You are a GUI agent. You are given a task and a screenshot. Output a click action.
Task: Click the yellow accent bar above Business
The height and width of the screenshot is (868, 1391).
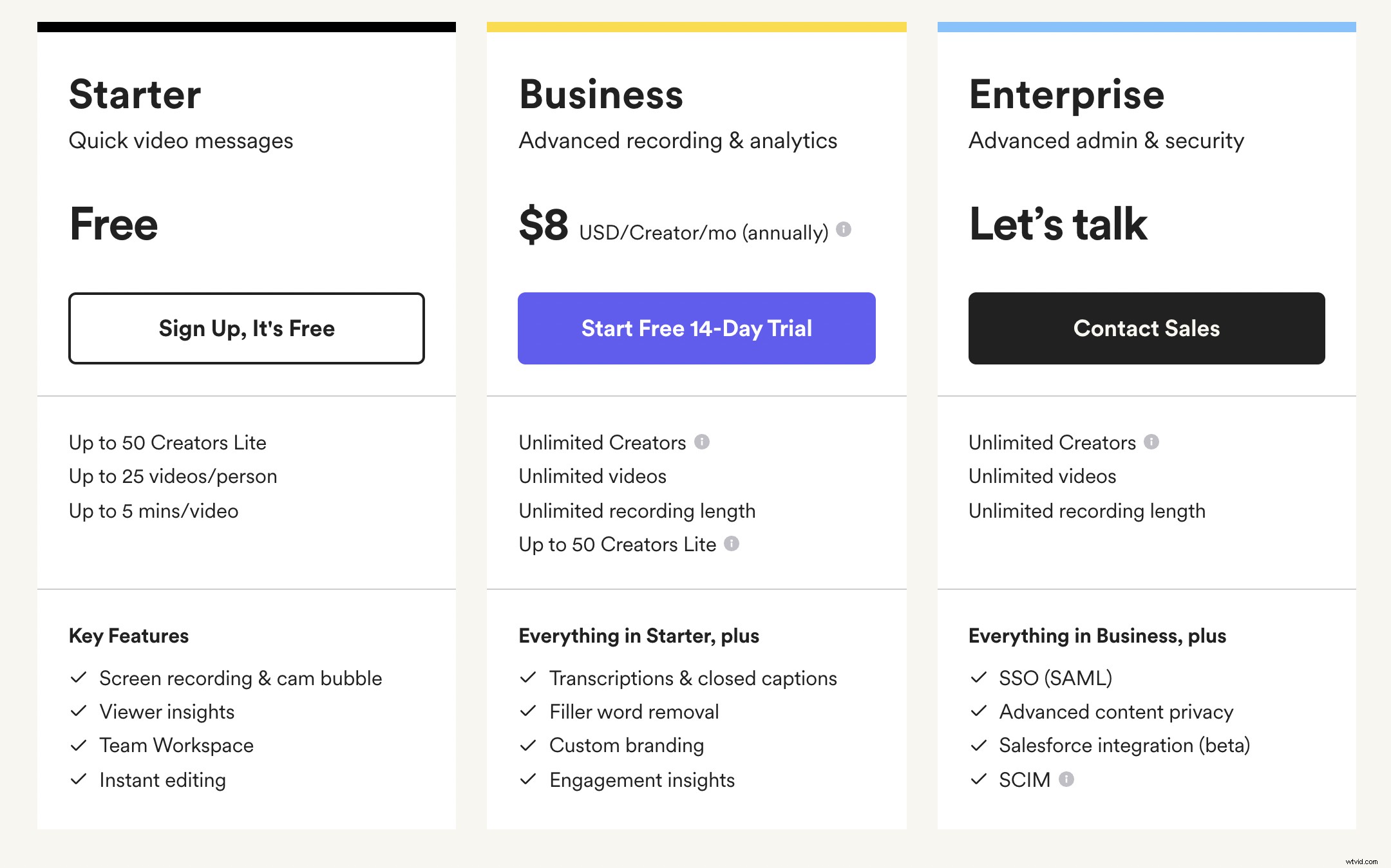coord(696,27)
